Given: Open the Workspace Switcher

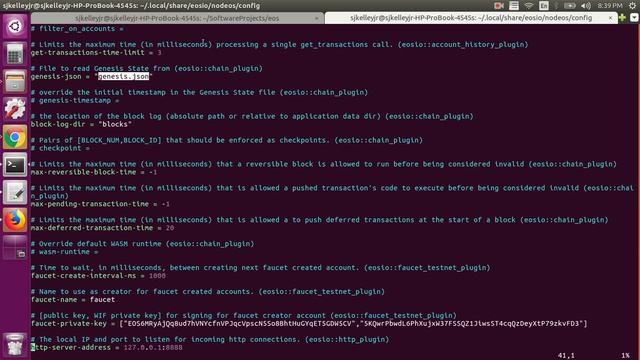Looking at the screenshot, I should coord(15,248).
